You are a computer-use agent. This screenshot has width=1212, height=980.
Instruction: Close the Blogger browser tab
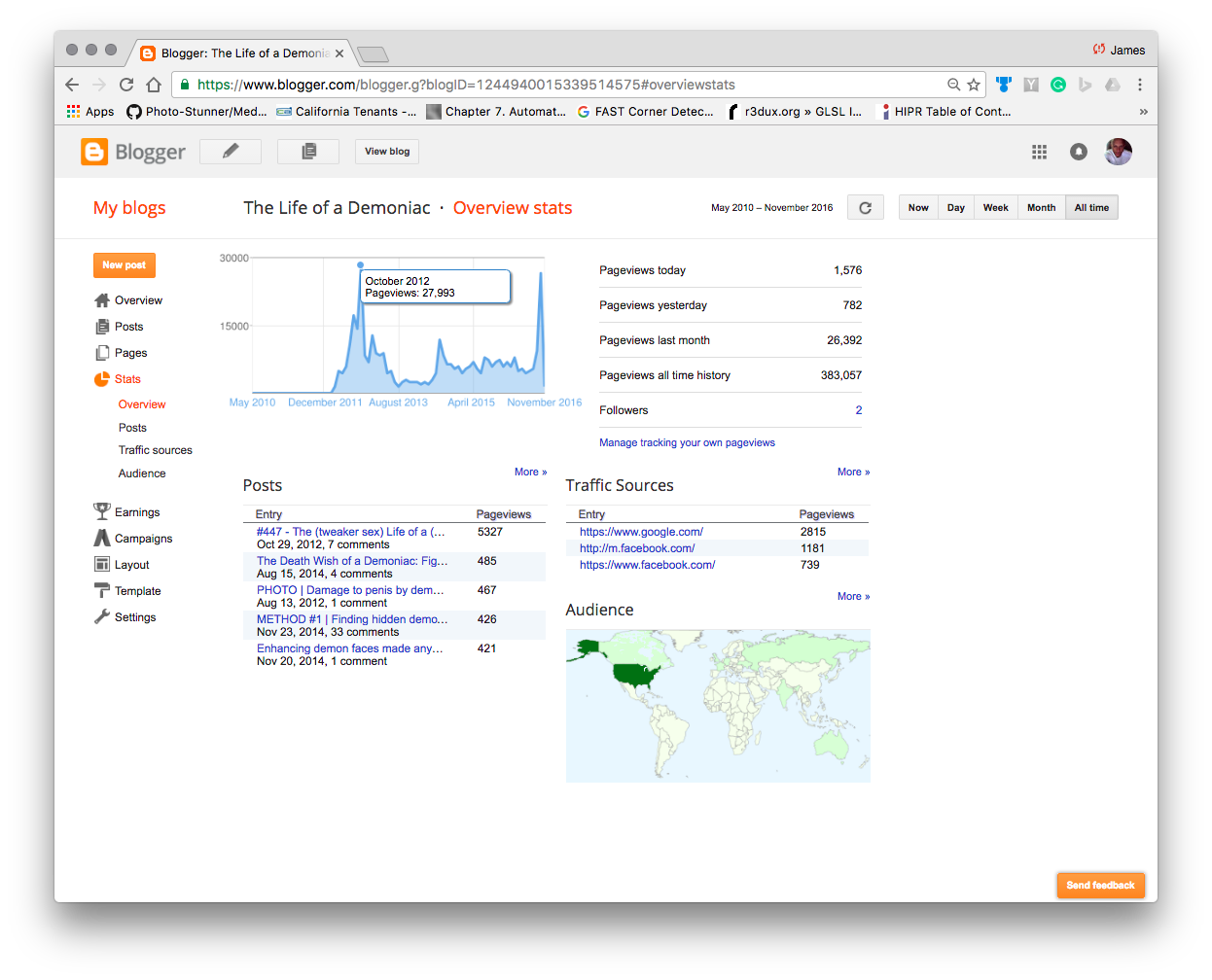[x=339, y=53]
